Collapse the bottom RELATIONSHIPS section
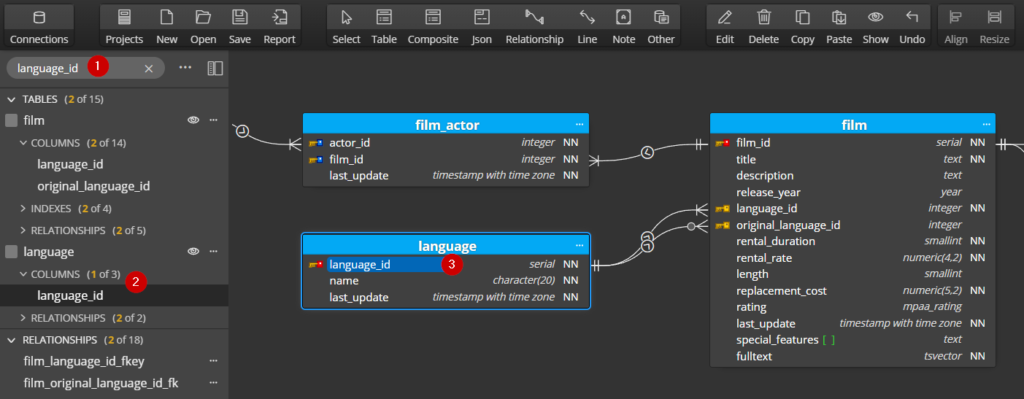1024x399 pixels. coord(10,340)
